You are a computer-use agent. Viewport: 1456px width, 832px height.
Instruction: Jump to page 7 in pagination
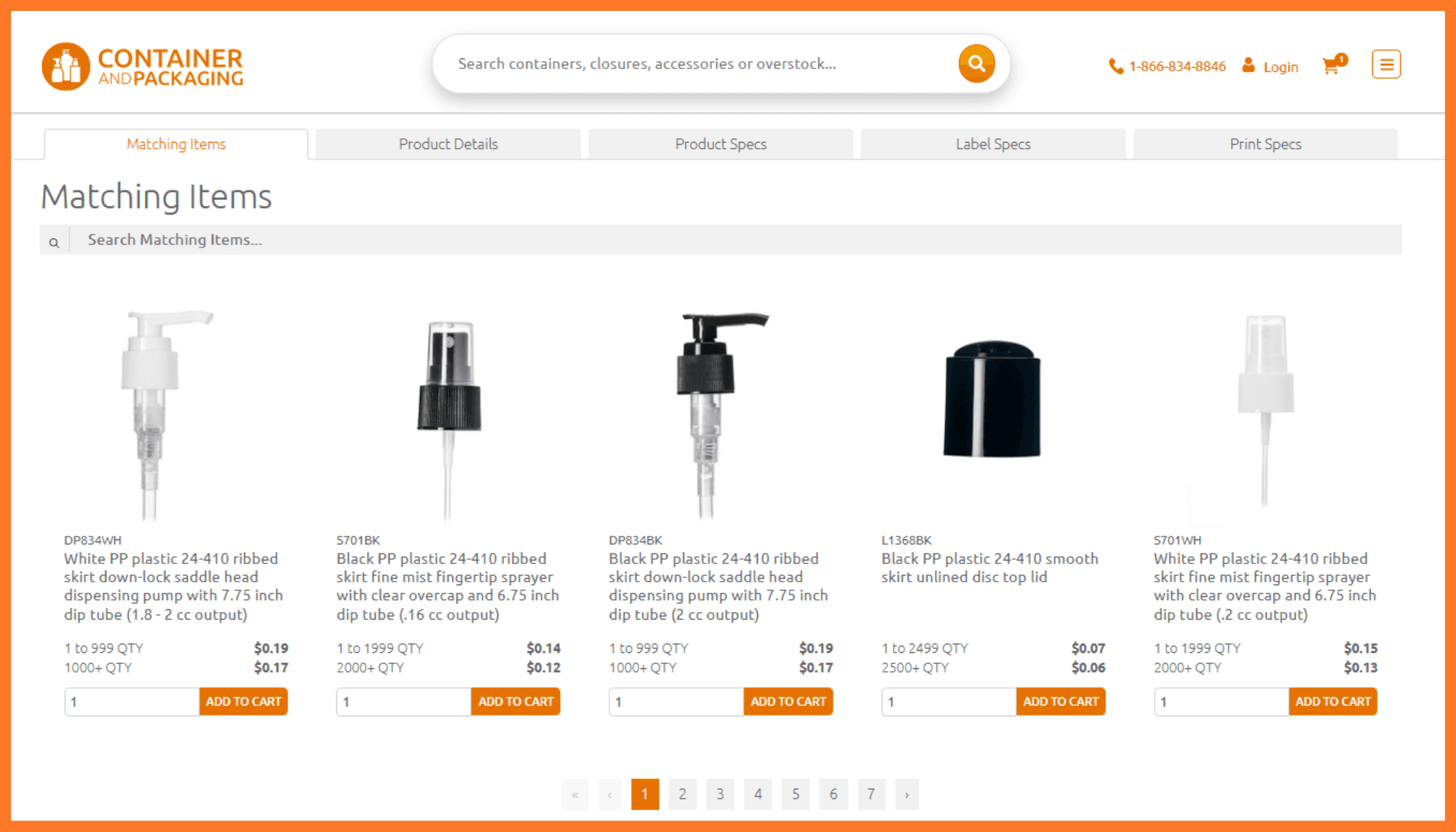coord(871,794)
